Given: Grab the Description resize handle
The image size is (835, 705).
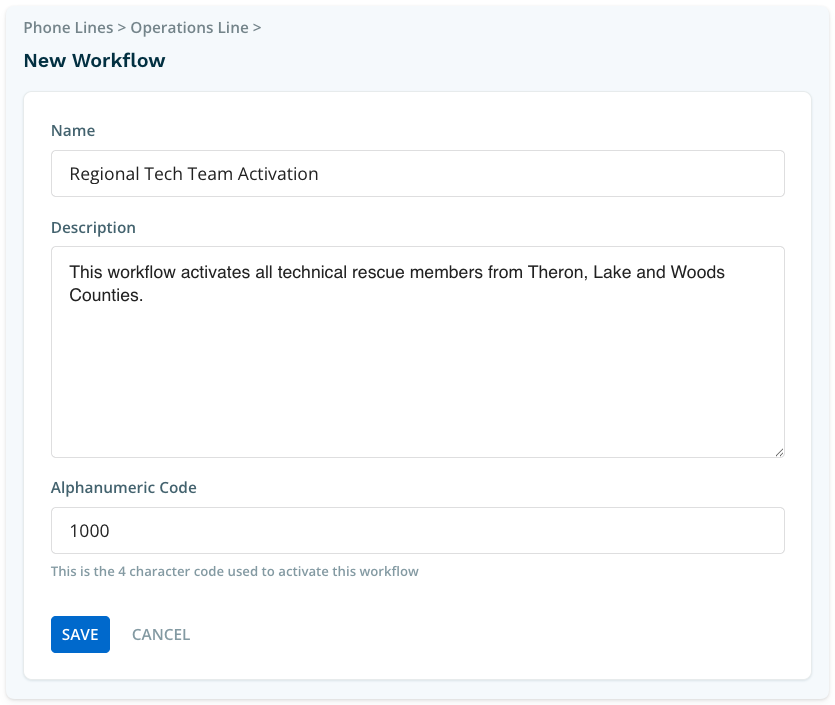Looking at the screenshot, I should click(779, 453).
